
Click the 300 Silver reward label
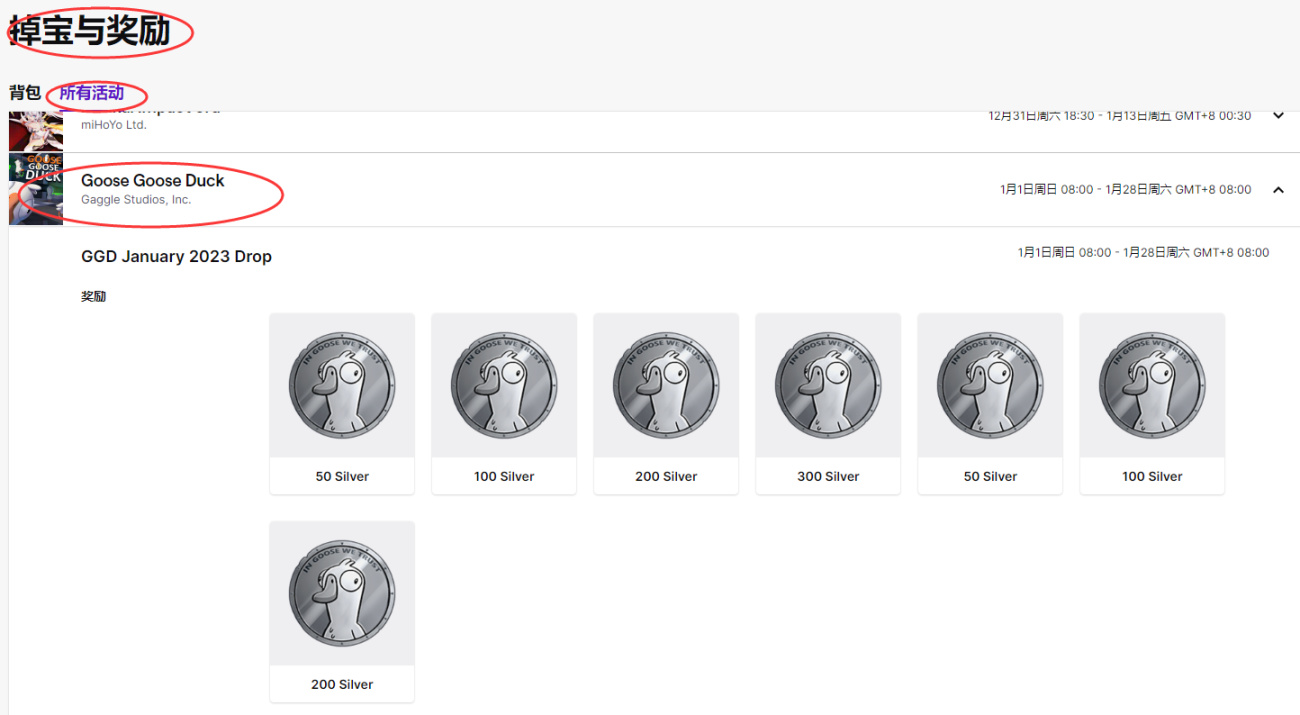[x=828, y=477]
